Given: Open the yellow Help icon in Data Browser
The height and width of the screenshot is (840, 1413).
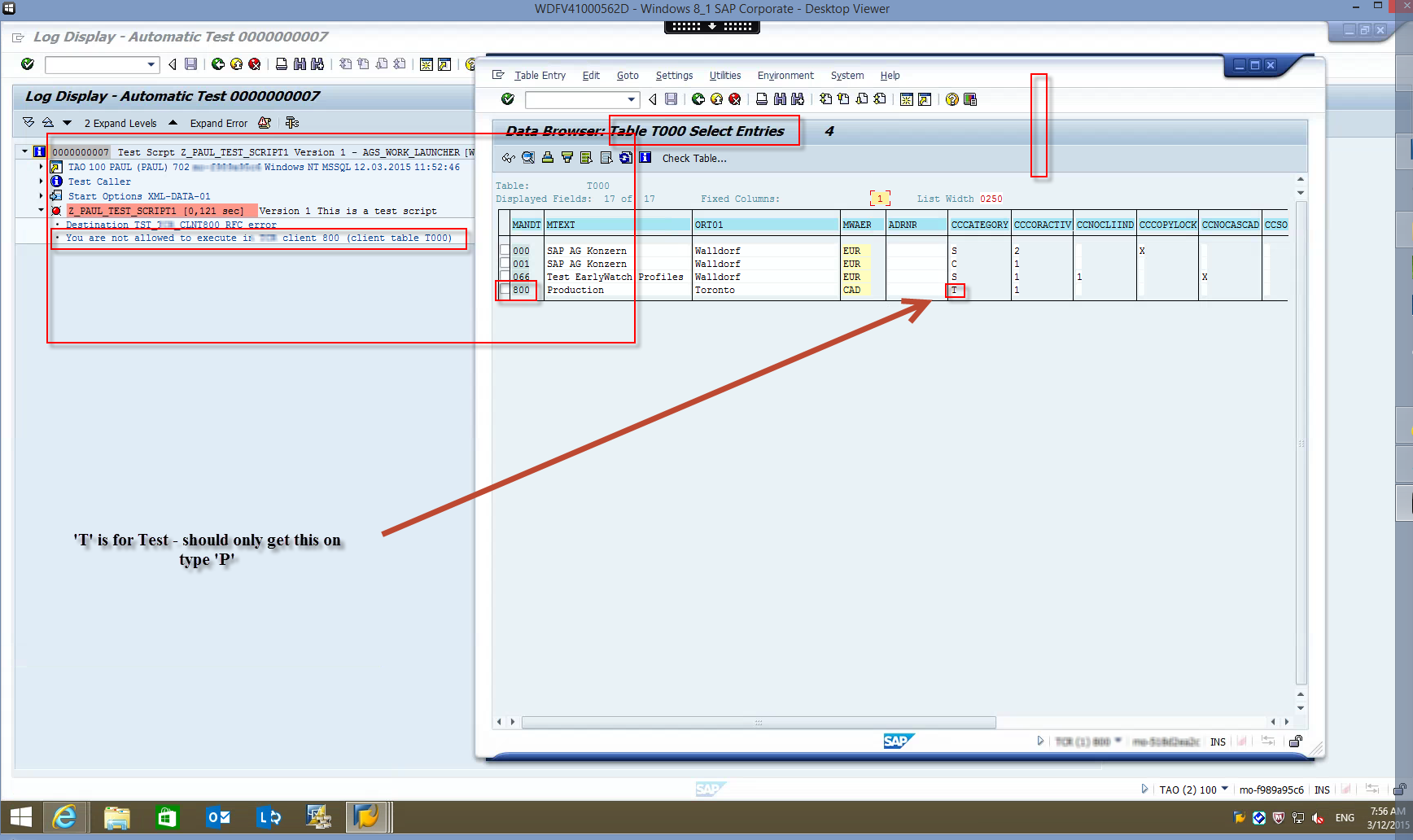Looking at the screenshot, I should pyautogui.click(x=952, y=99).
